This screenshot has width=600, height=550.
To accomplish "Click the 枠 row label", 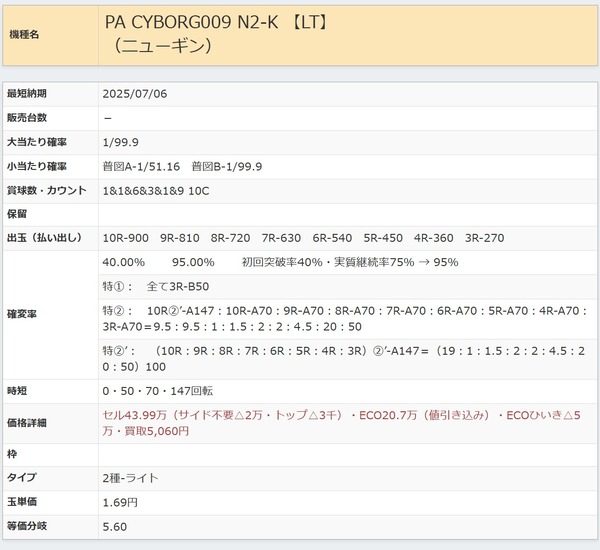I will [x=12, y=454].
